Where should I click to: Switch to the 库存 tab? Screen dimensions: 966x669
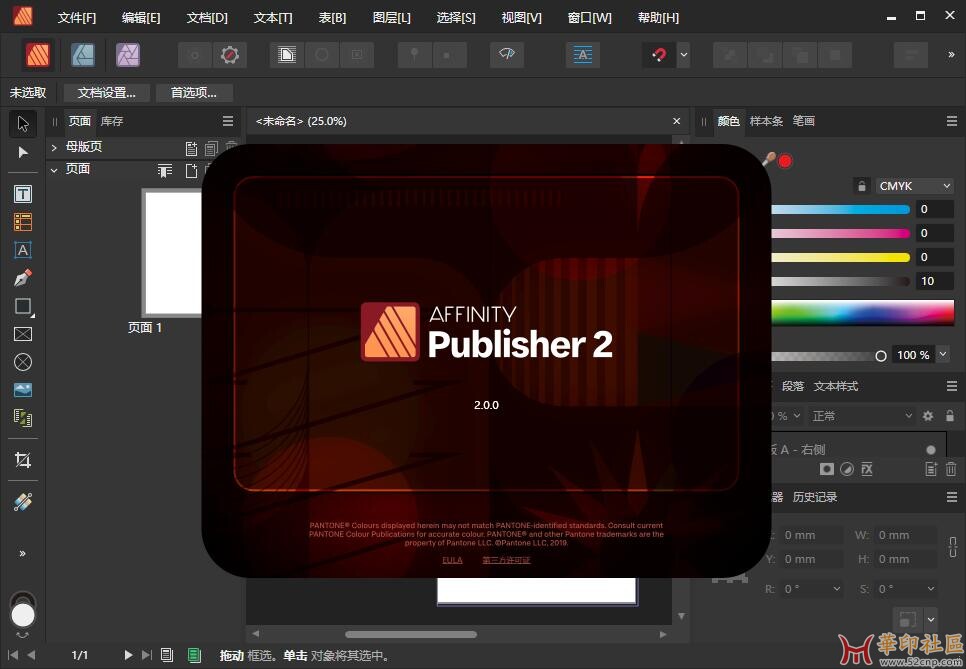click(x=112, y=121)
